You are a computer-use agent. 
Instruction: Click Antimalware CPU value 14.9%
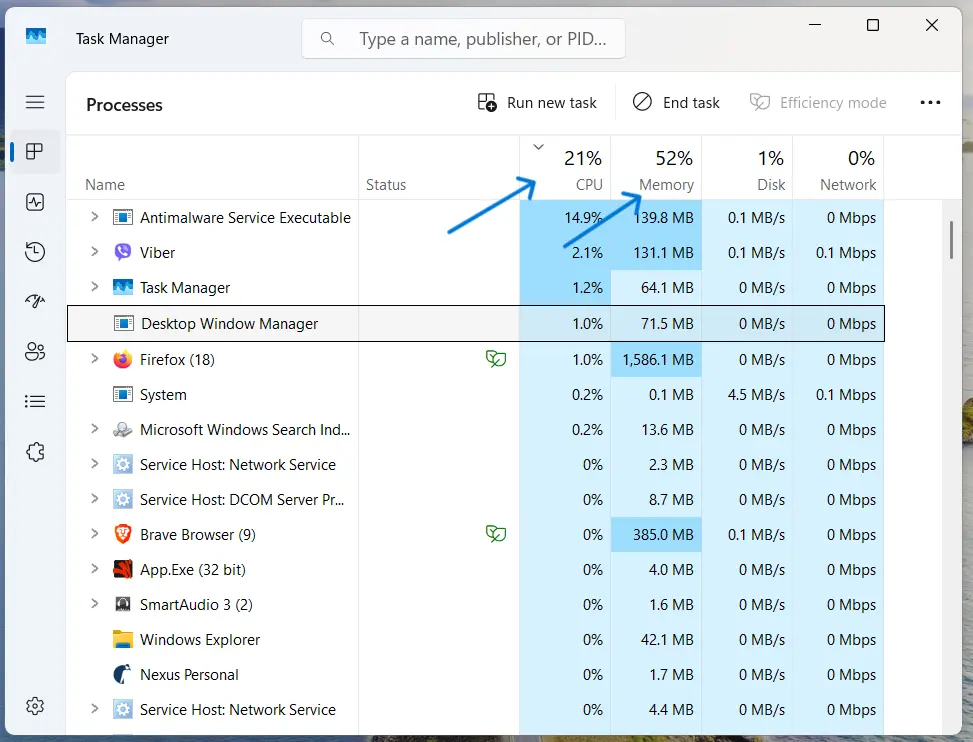click(583, 218)
